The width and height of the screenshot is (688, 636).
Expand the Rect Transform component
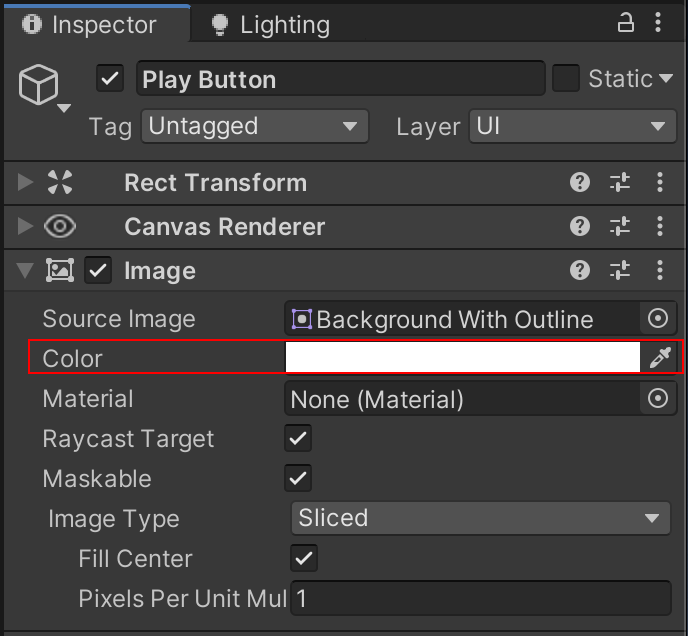[26, 183]
